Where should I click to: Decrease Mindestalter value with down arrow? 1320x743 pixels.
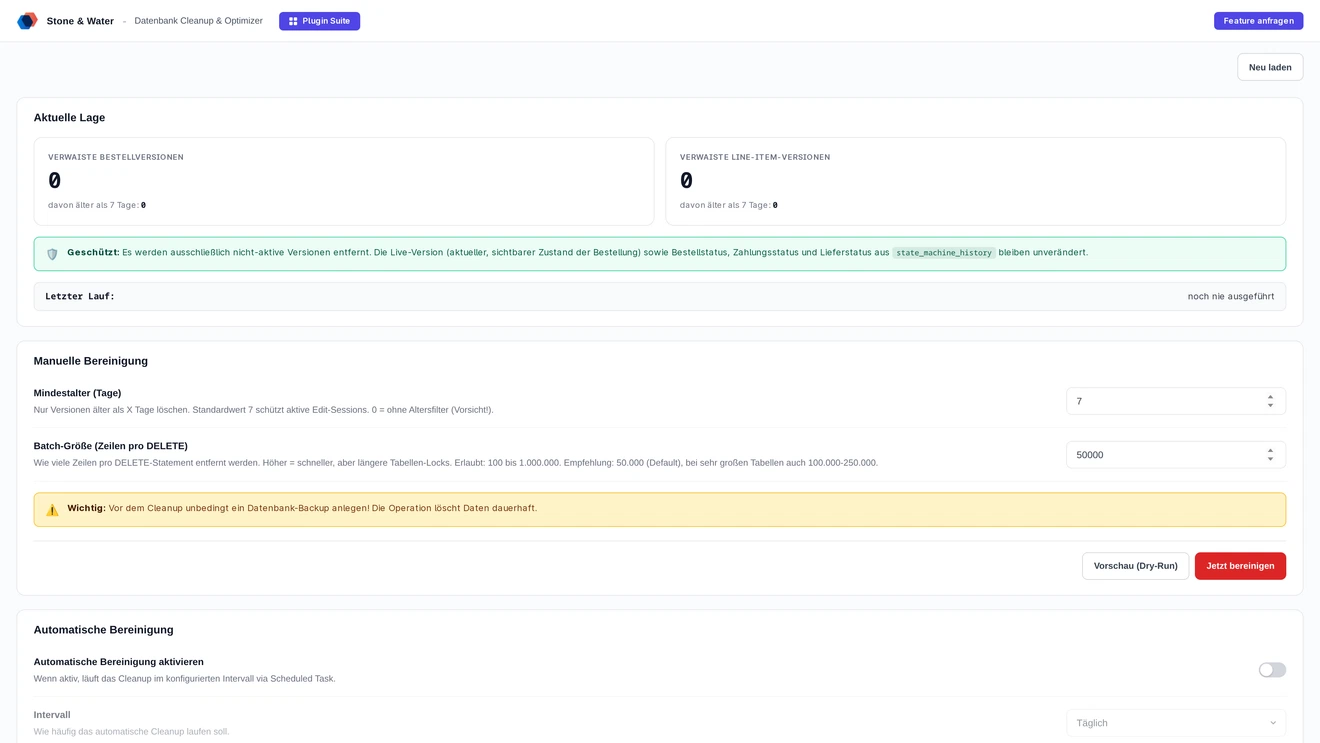click(1271, 406)
